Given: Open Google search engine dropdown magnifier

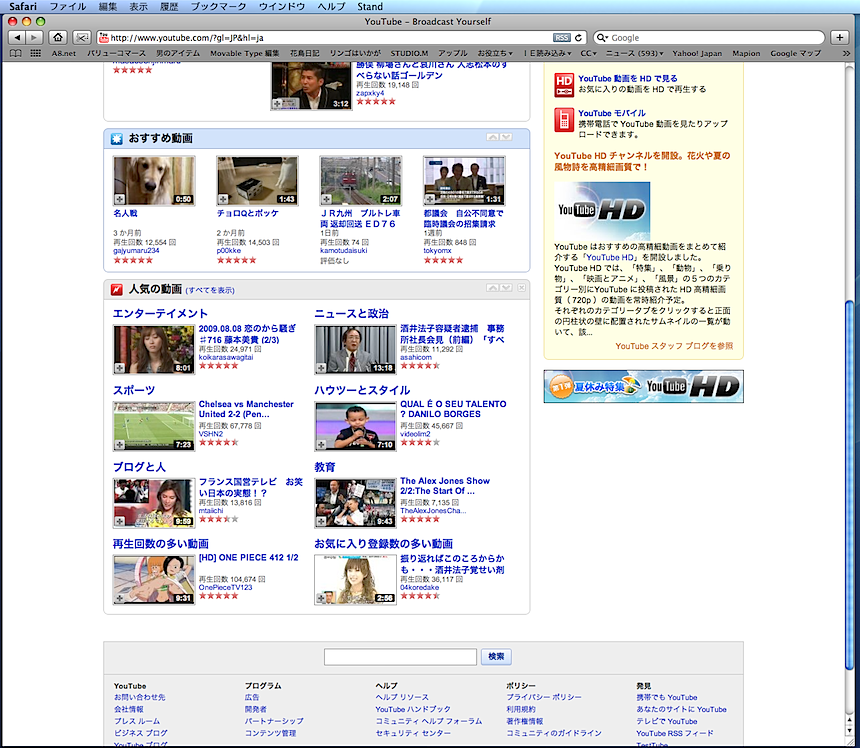Looking at the screenshot, I should (x=602, y=37).
